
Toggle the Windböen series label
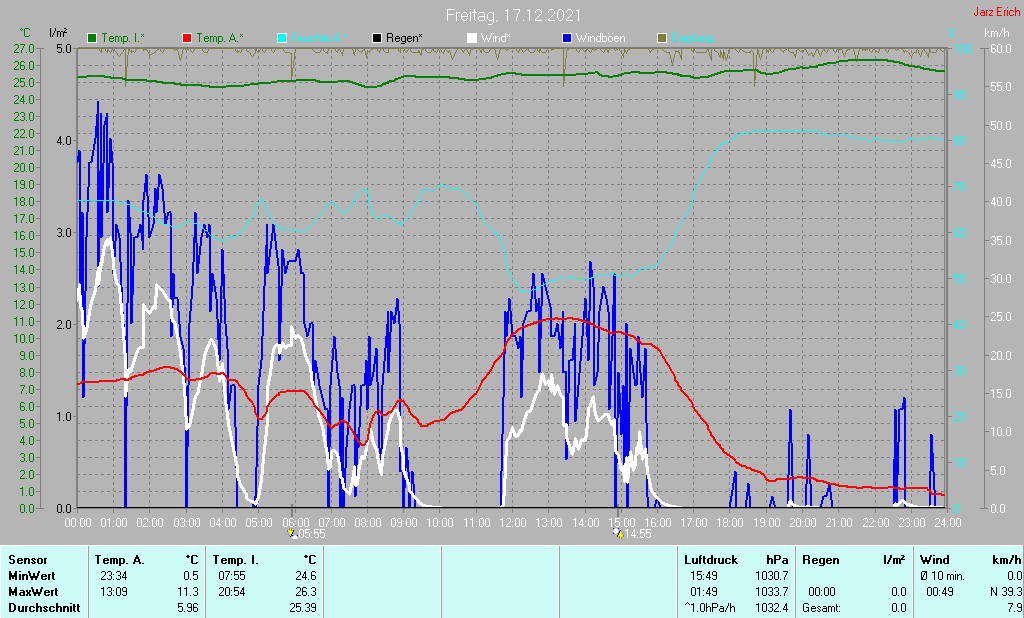click(600, 38)
